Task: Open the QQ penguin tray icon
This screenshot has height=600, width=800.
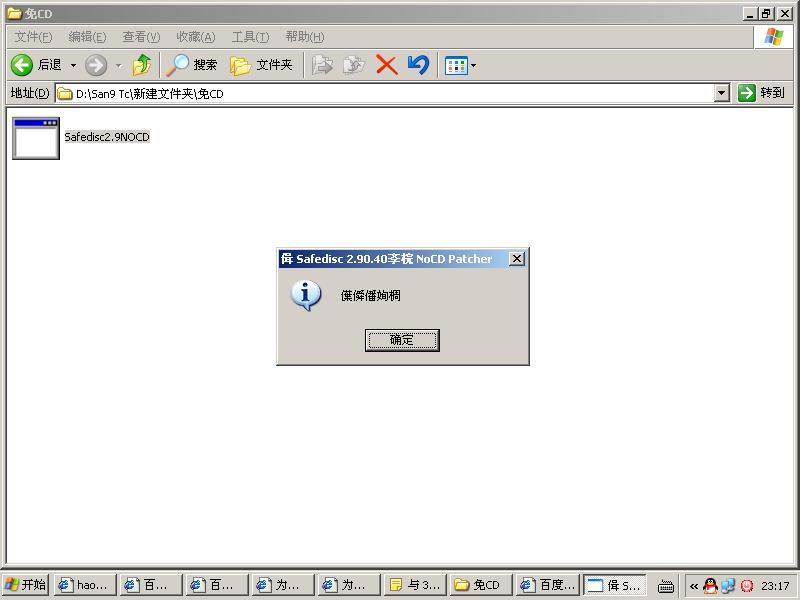Action: click(710, 586)
